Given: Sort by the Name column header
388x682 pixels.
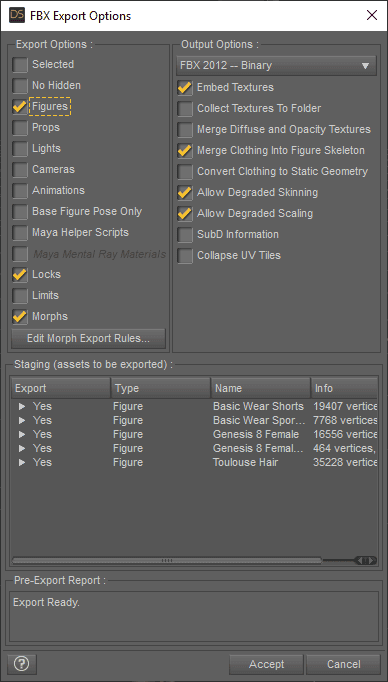Looking at the screenshot, I should click(261, 388).
